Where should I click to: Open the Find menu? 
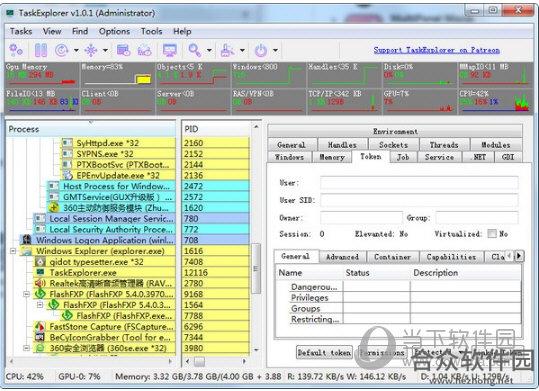80,31
